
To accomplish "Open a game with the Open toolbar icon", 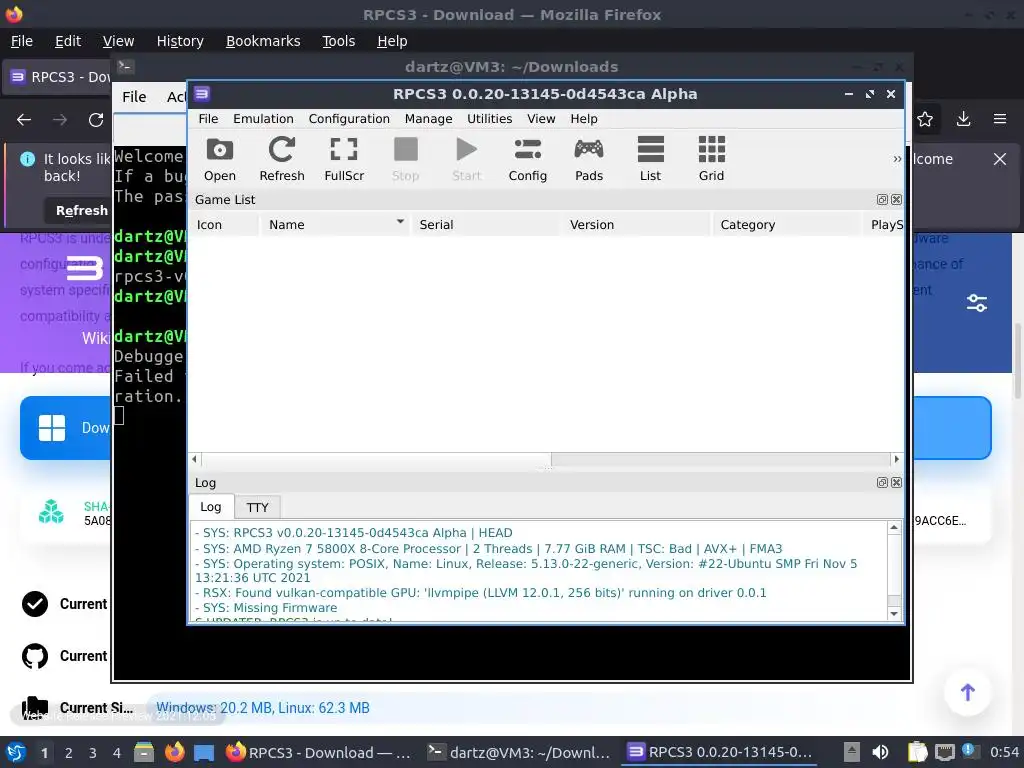I will tap(219, 159).
